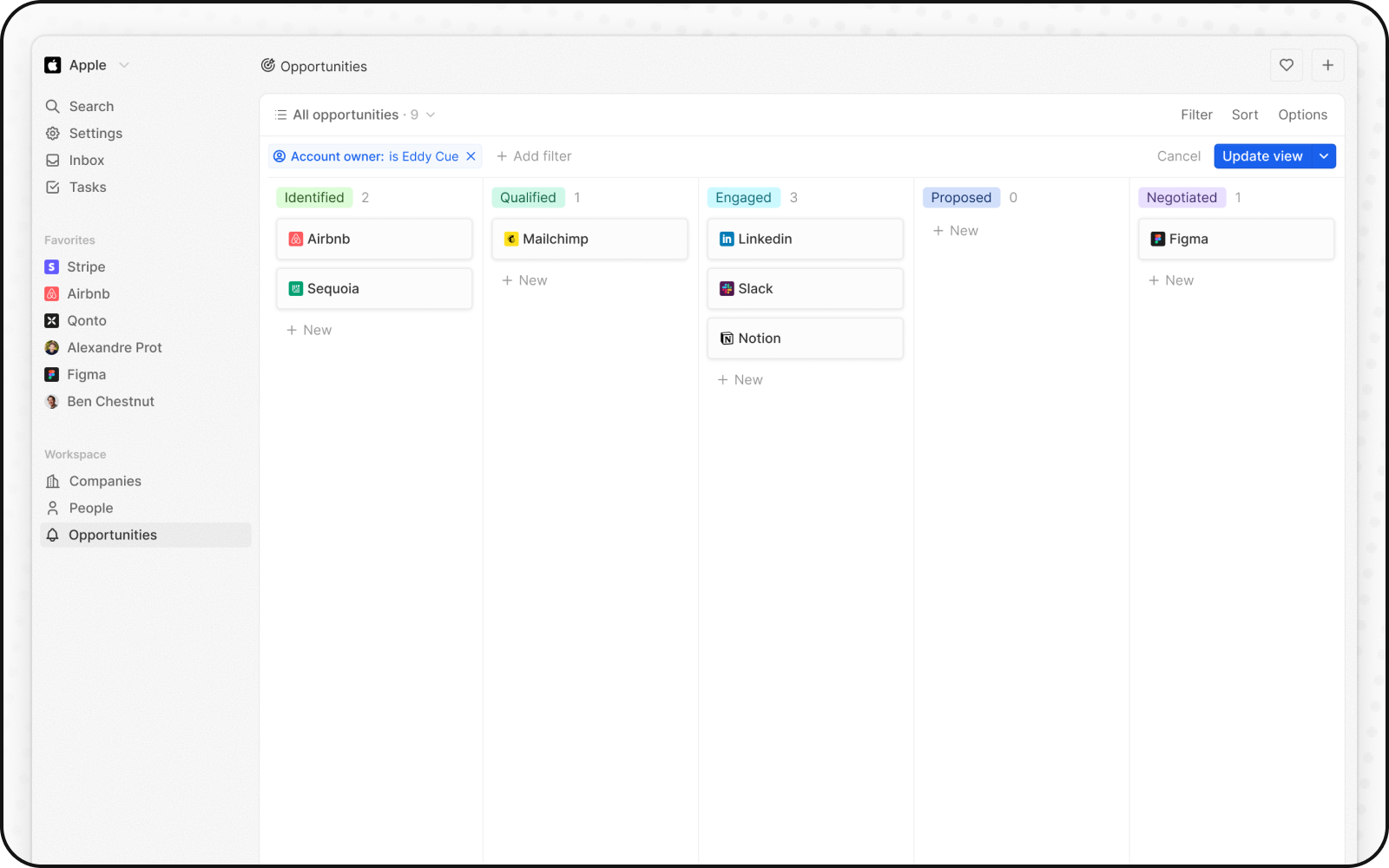1389x868 pixels.
Task: Click the Update view button
Action: point(1261,156)
